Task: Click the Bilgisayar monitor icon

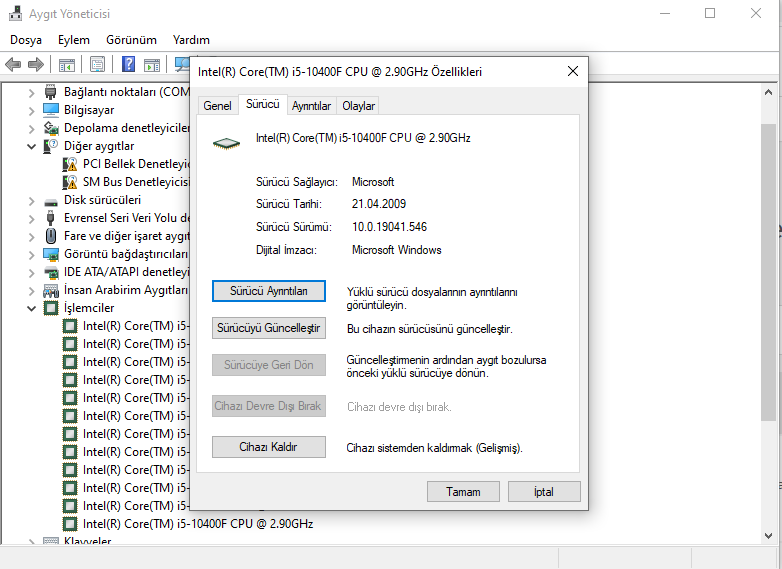Action: (50, 110)
